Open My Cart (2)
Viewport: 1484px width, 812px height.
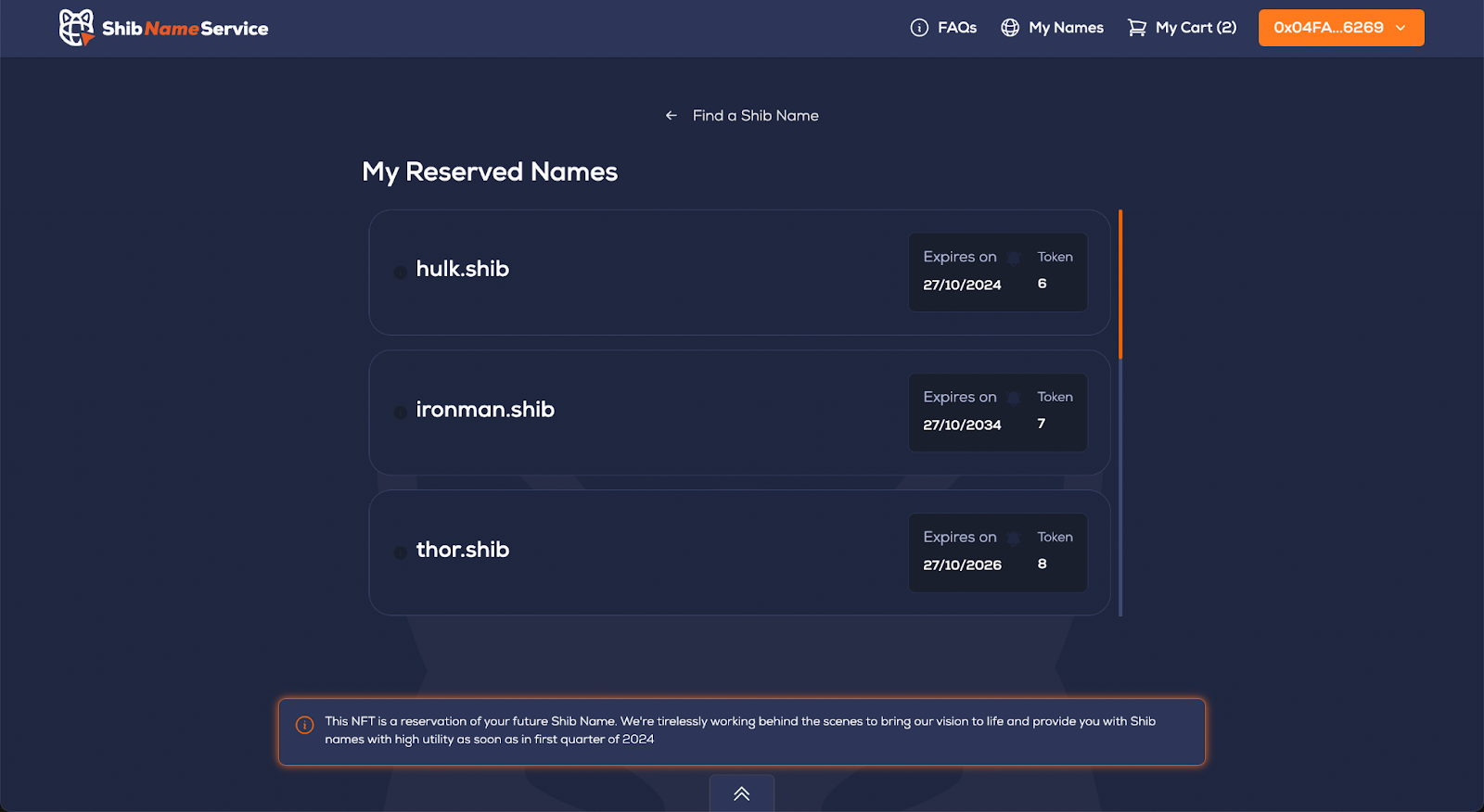[x=1196, y=28]
